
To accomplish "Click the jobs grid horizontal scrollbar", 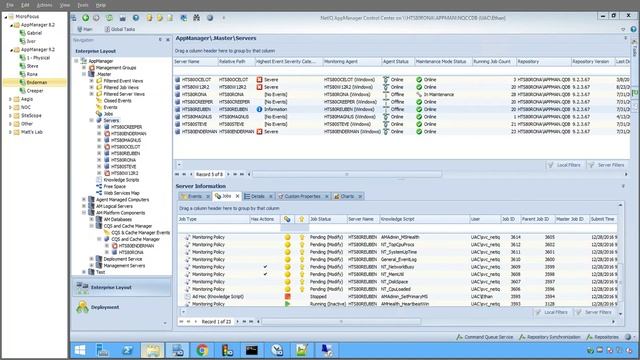I will [341, 322].
